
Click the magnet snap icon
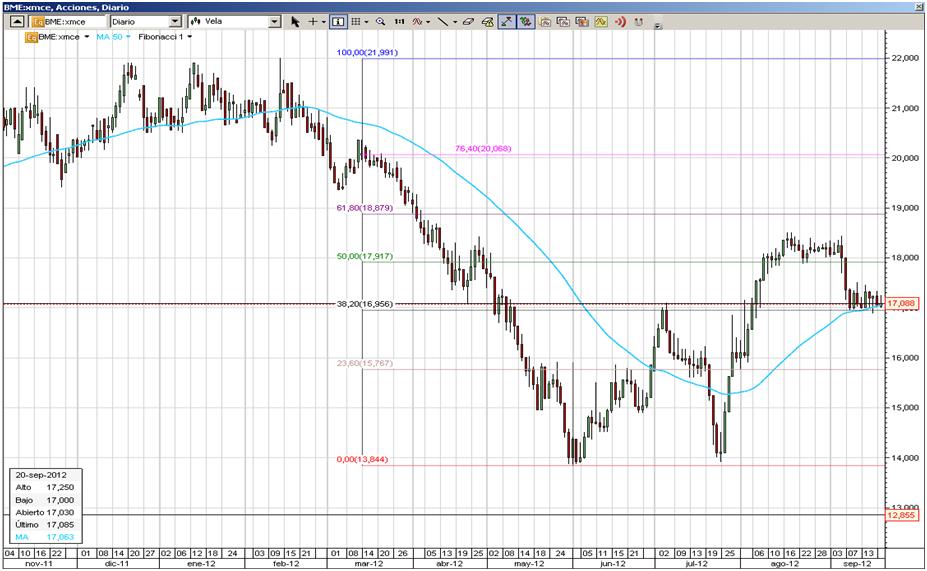click(x=638, y=22)
